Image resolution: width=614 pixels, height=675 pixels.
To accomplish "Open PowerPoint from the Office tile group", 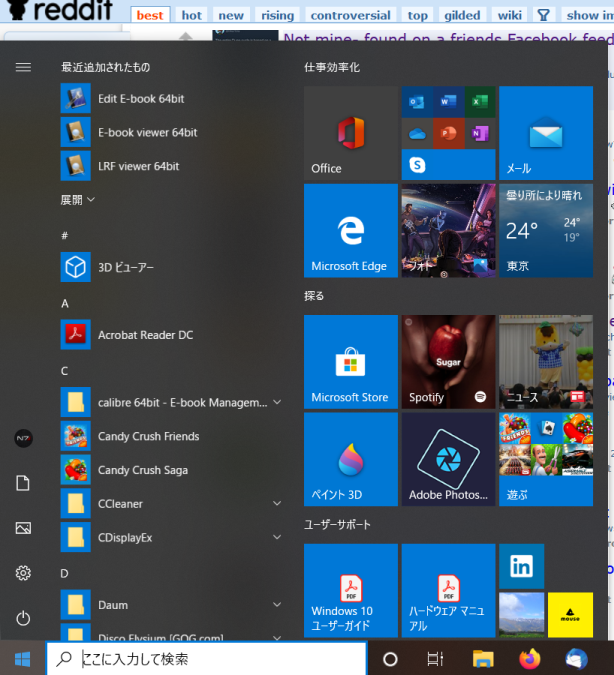I will (448, 133).
